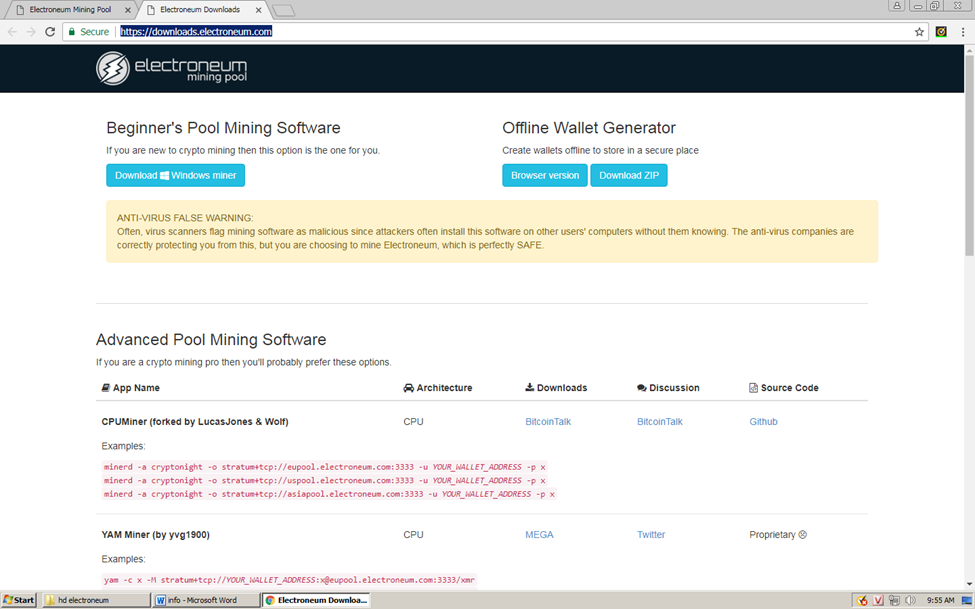Click the browser back arrow
Viewport: 975px width, 609px height.
tap(12, 32)
